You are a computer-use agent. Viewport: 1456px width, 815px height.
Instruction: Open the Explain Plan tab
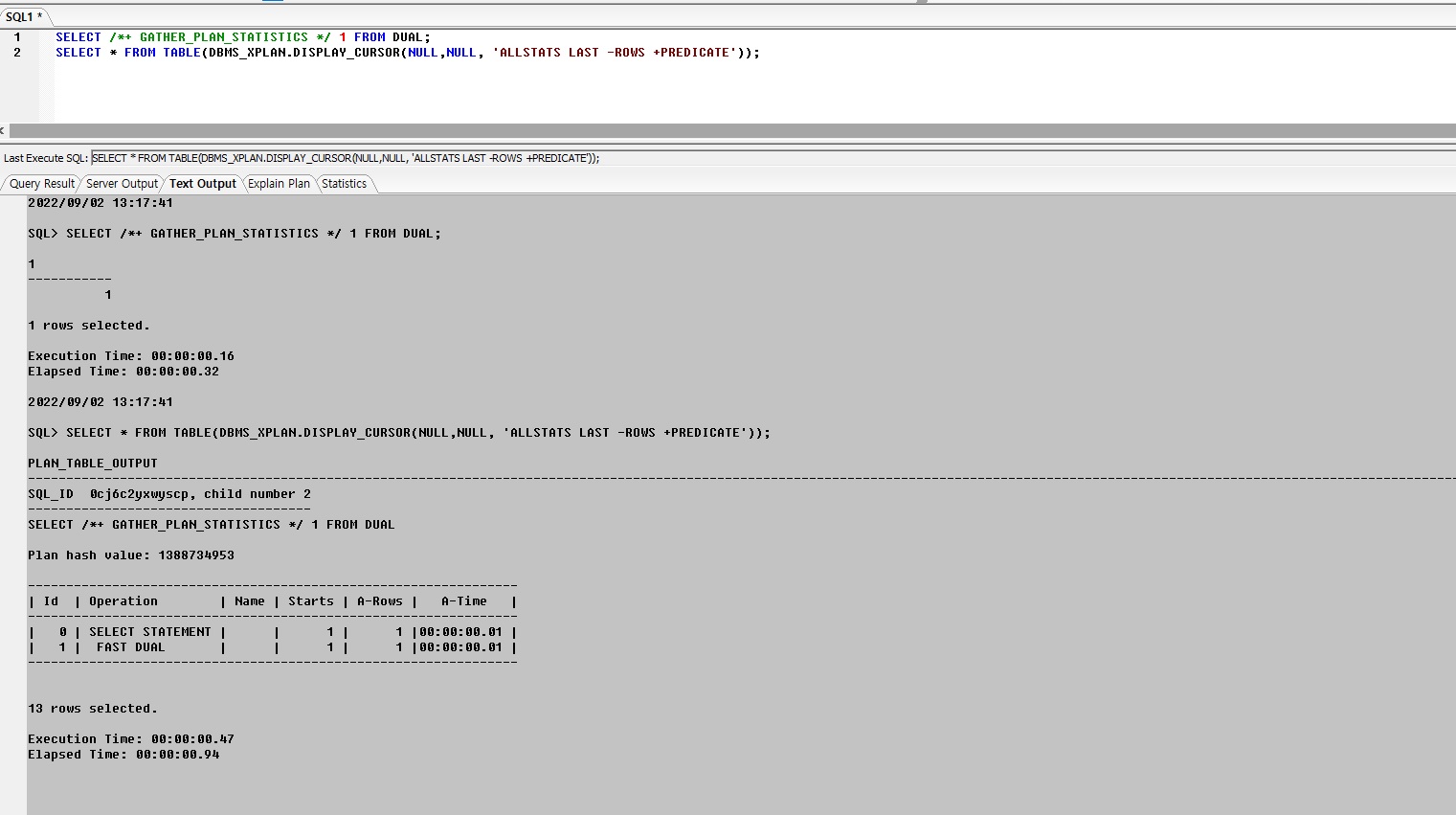tap(279, 184)
